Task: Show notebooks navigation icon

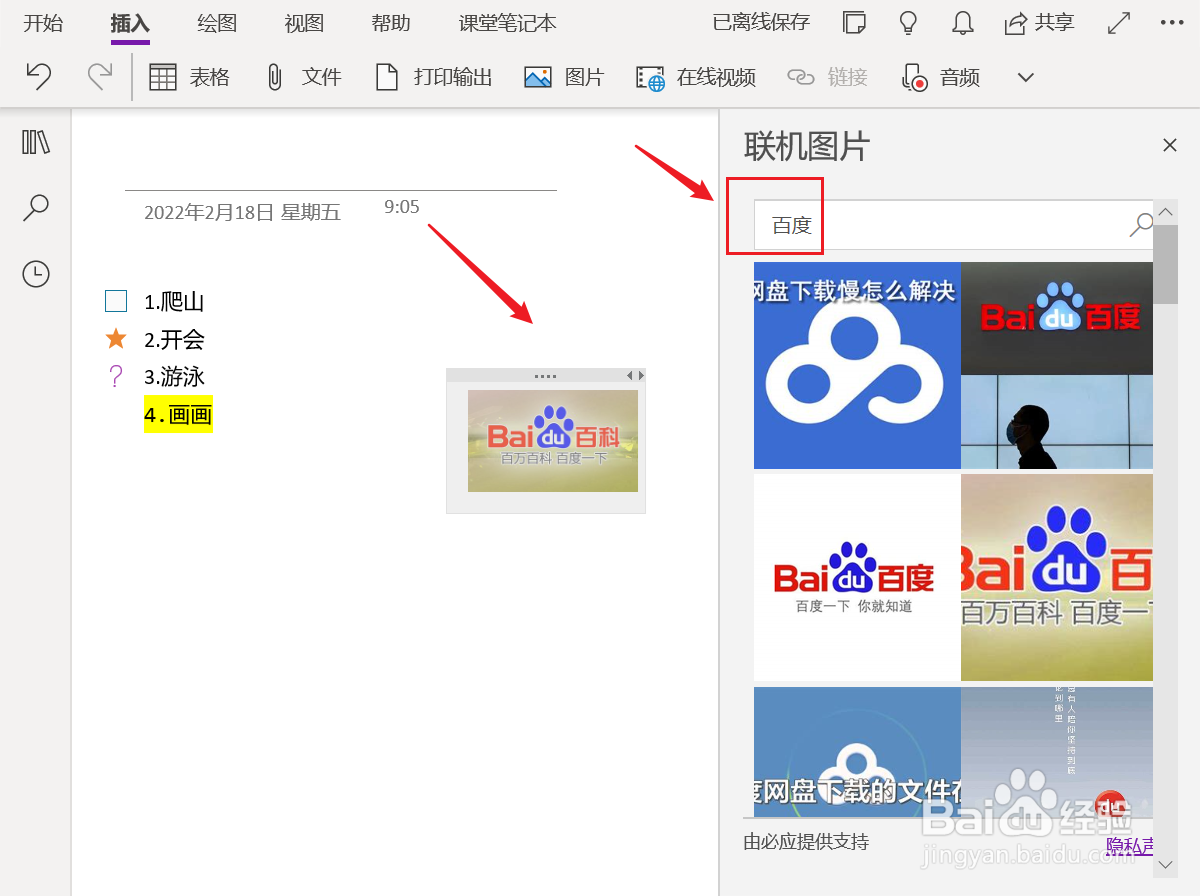Action: [x=36, y=142]
